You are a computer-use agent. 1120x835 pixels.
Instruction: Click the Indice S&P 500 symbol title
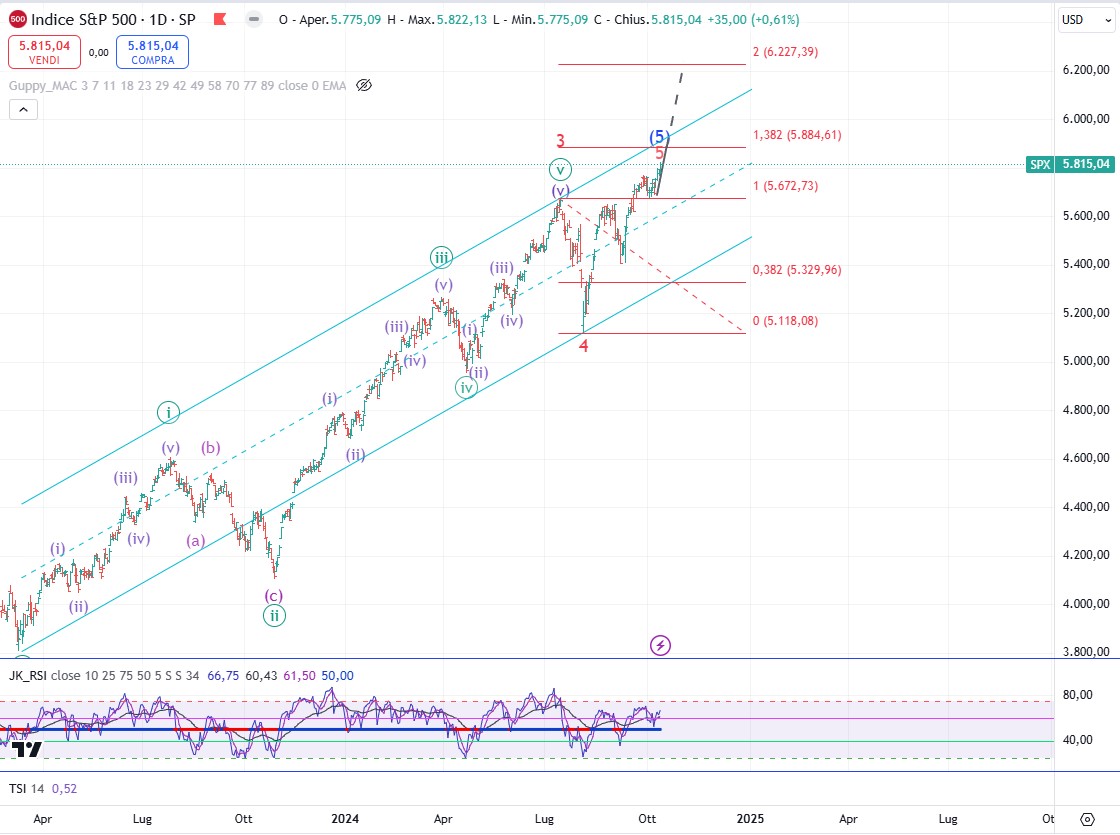click(114, 19)
